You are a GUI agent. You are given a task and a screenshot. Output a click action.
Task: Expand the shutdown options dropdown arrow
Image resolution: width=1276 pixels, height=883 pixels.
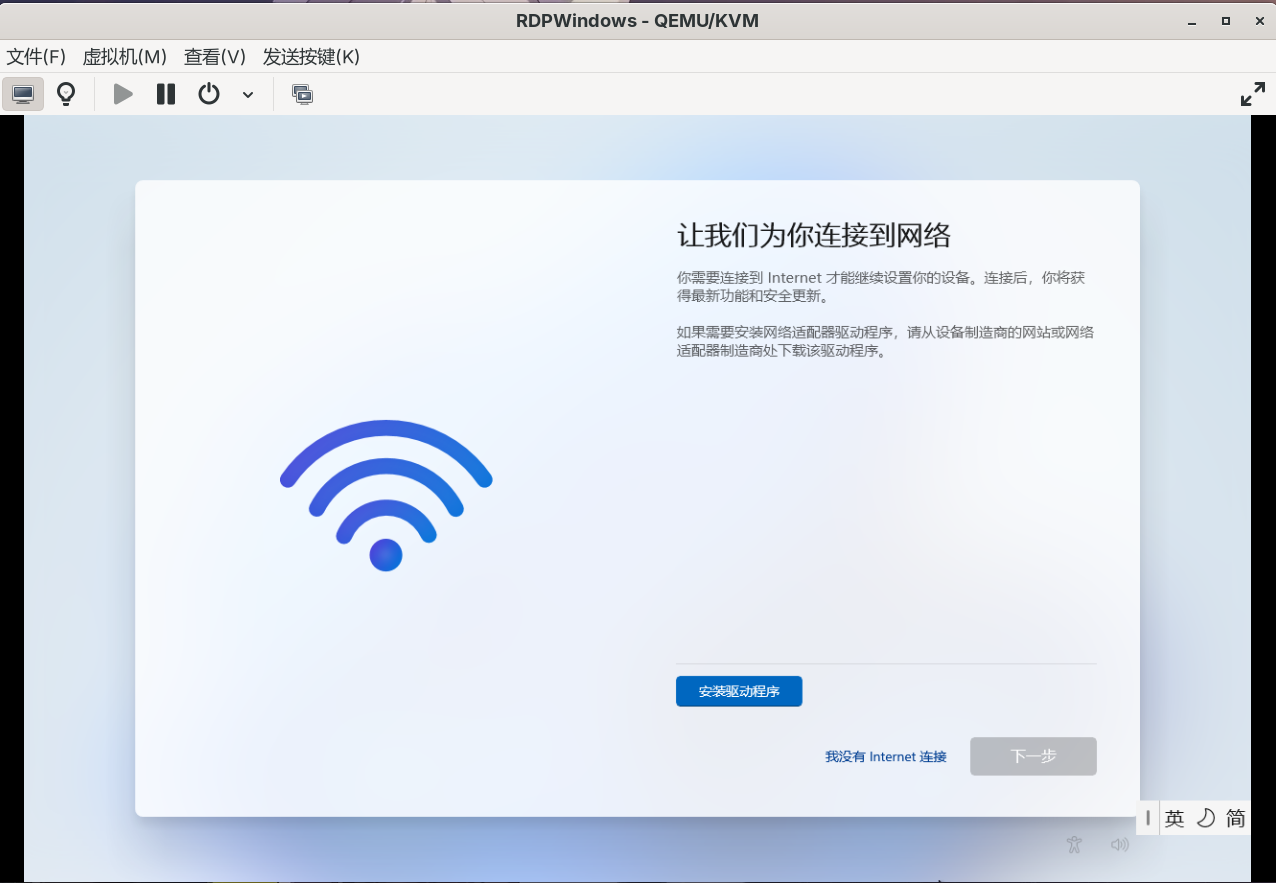(x=248, y=95)
